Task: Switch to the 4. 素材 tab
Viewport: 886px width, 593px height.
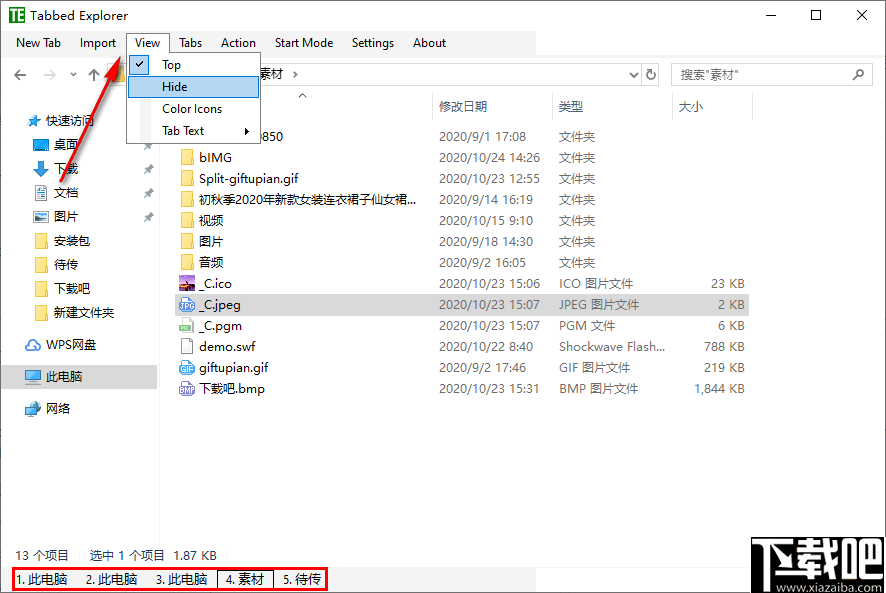Action: pos(245,578)
